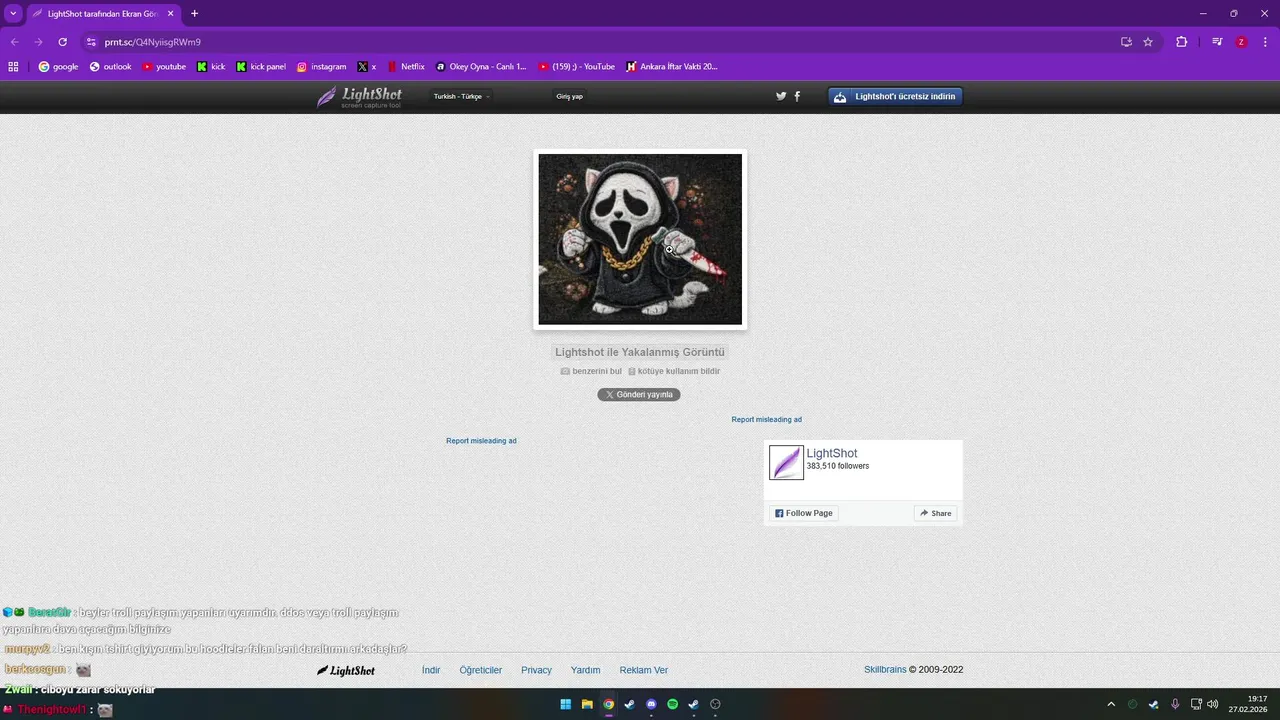Open the Twitter icon in LightShot header

pyautogui.click(x=781, y=96)
